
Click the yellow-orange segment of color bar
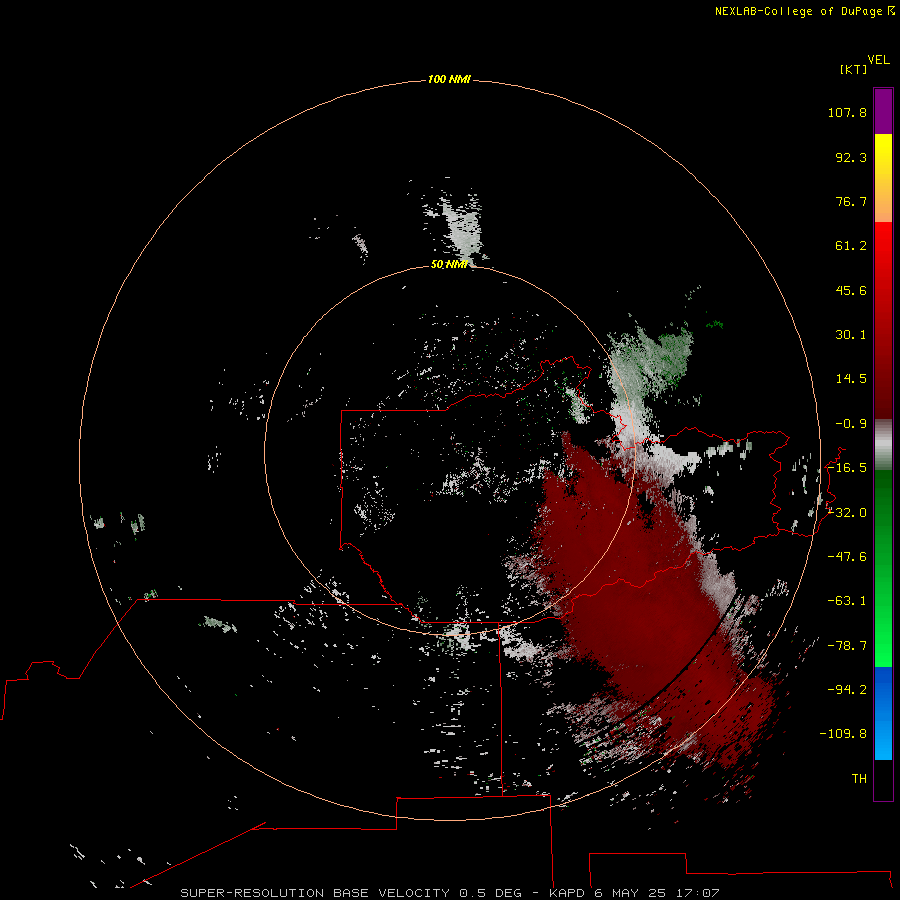click(883, 178)
